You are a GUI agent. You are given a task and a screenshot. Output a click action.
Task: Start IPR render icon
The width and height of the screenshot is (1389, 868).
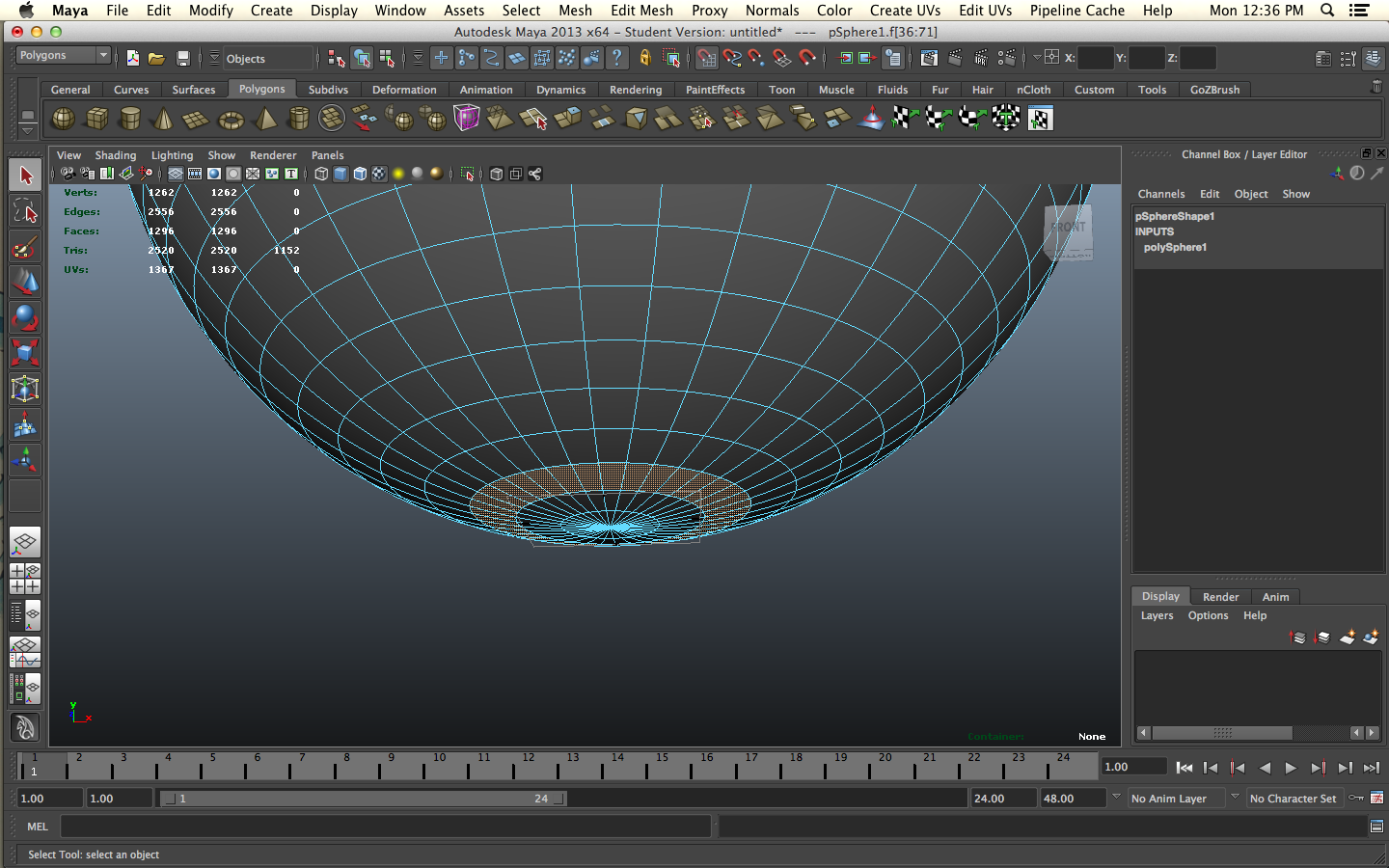981,58
